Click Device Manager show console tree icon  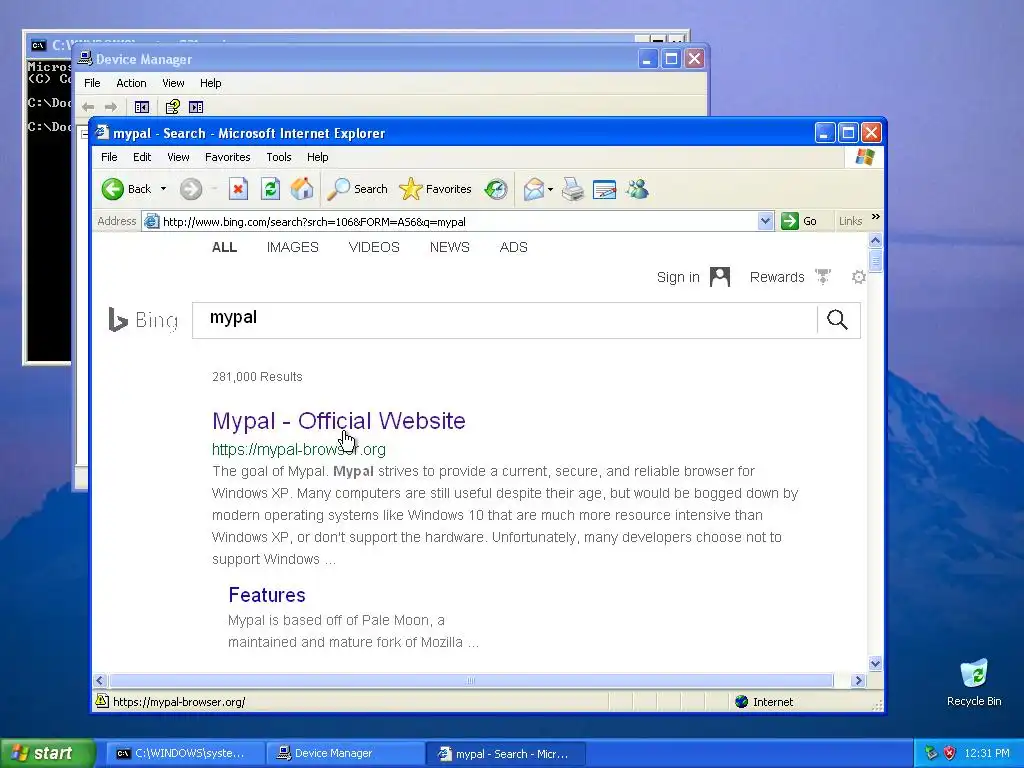142,107
